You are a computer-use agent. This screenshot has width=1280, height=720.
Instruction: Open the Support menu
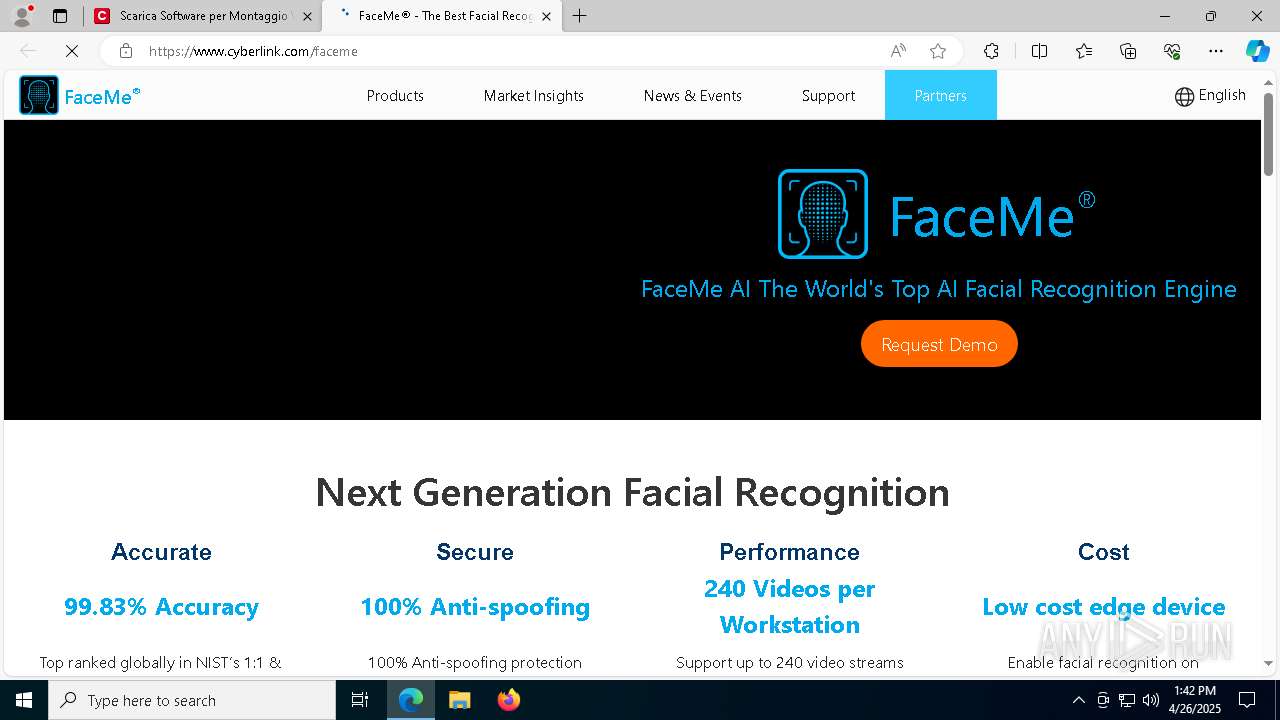(828, 96)
